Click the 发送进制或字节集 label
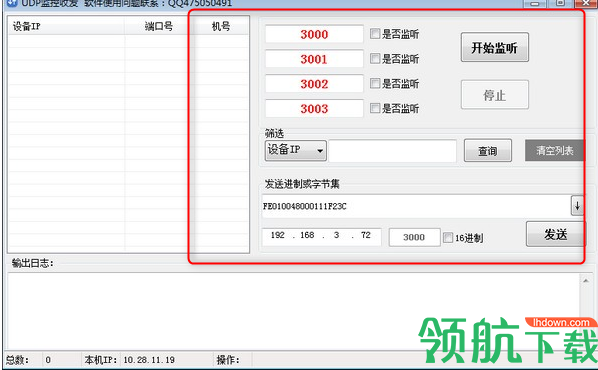 (x=302, y=184)
